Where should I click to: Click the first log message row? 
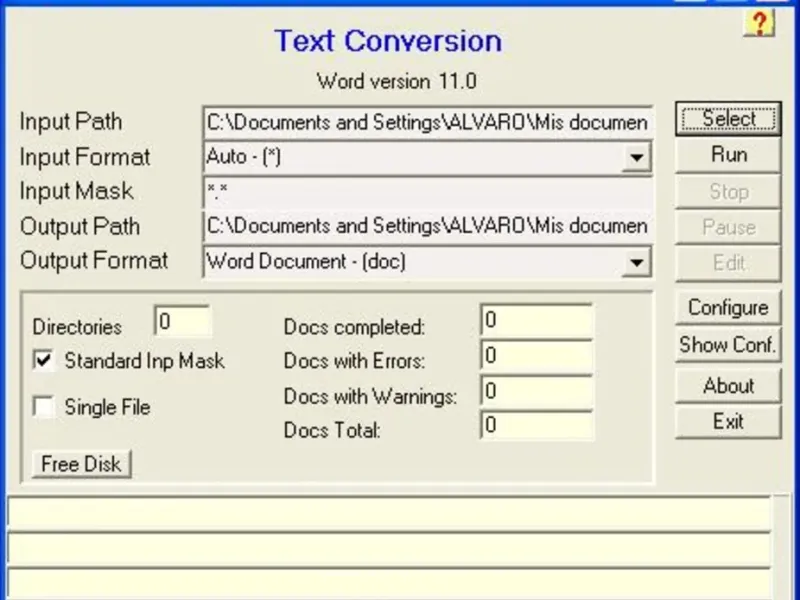(389, 513)
